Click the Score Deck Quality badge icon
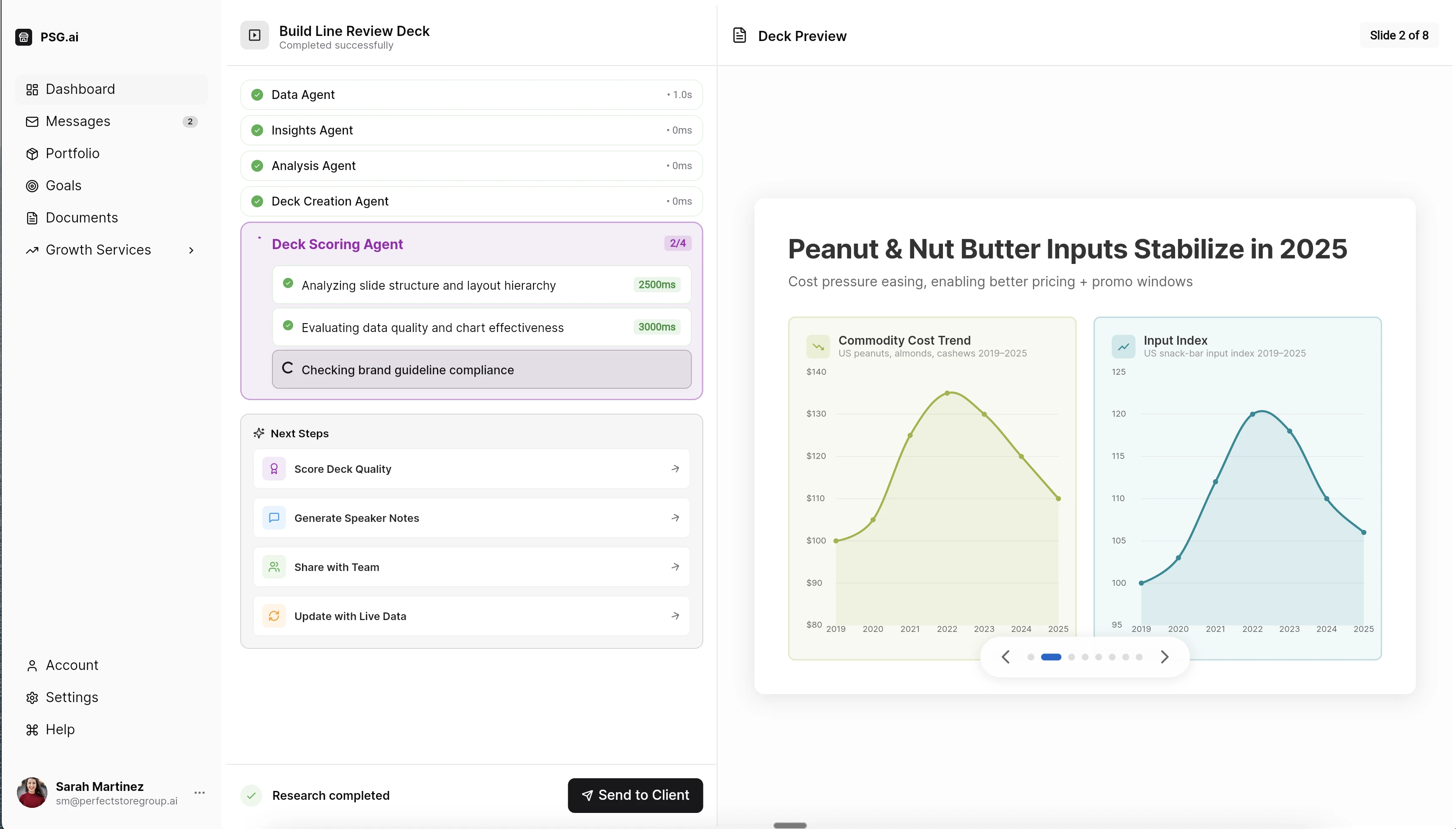The image size is (1456, 829). (x=274, y=468)
